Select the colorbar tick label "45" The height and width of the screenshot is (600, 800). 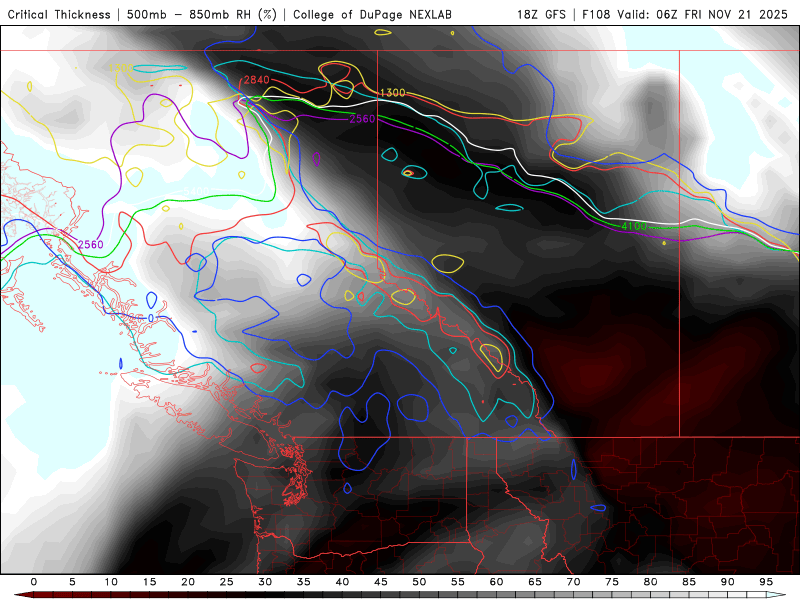(381, 582)
